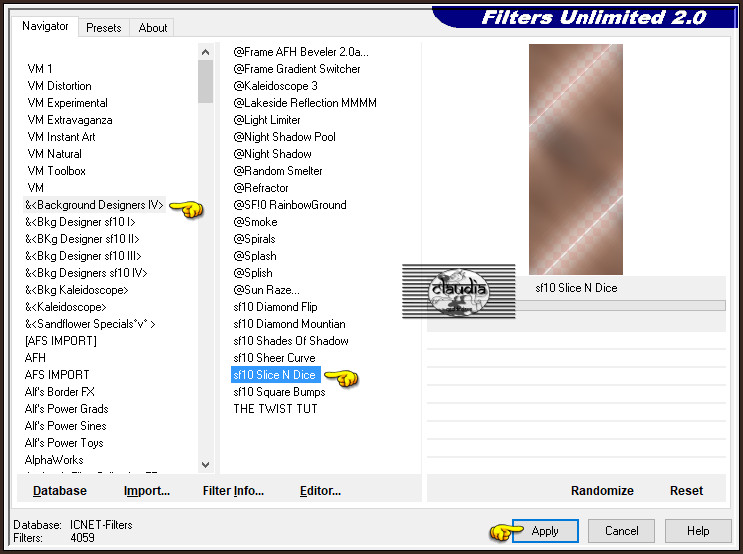The width and height of the screenshot is (743, 554).
Task: Choose @Smoke filter
Action: [255, 222]
